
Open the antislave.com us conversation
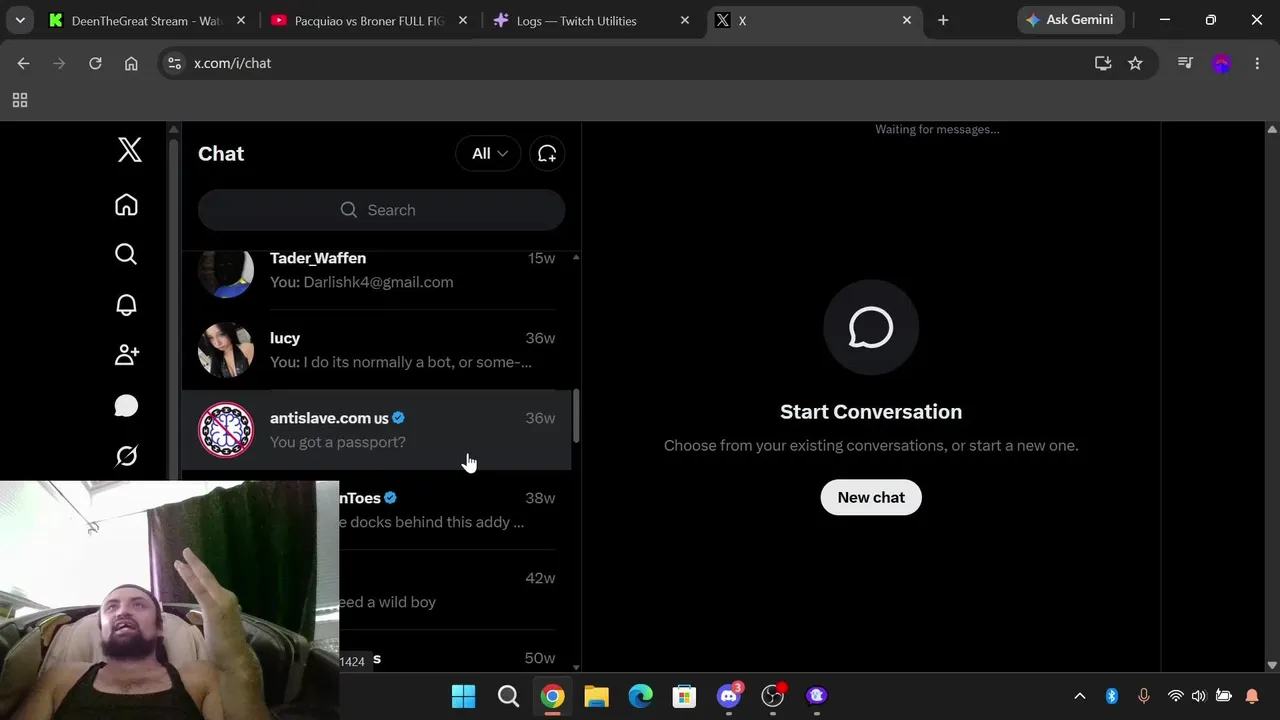pos(376,430)
